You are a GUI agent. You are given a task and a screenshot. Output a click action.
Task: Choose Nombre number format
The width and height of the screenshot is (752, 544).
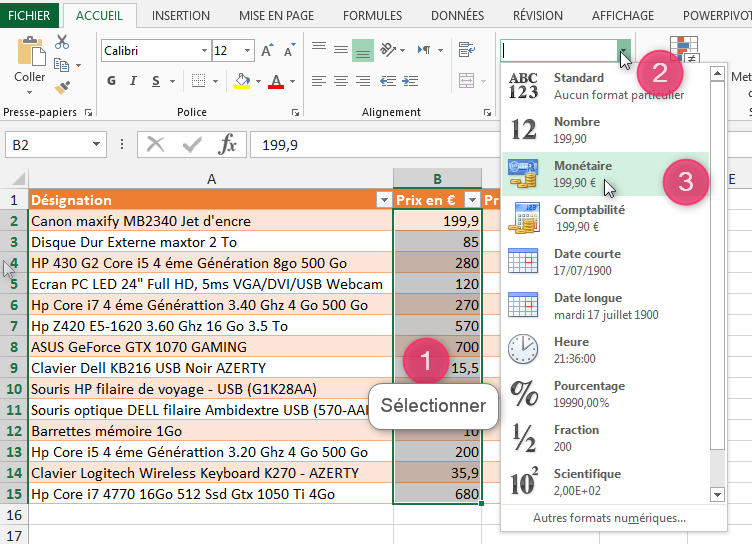click(x=605, y=130)
